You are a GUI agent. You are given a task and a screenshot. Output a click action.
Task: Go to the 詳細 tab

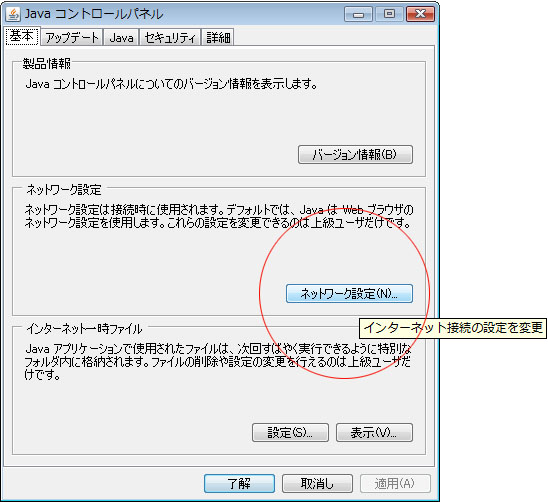coord(218,37)
